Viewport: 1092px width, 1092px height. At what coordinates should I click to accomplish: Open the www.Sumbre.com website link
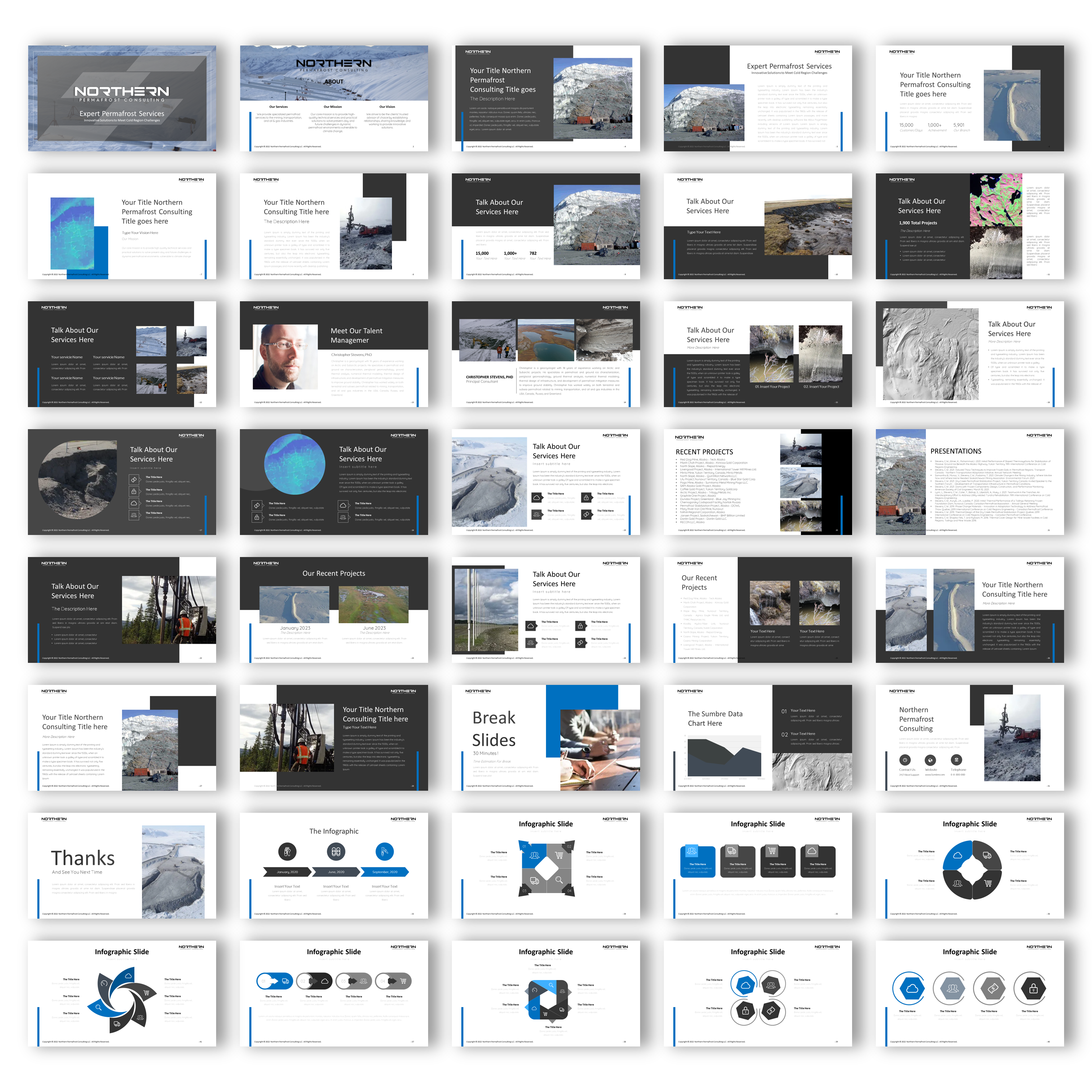point(935,775)
